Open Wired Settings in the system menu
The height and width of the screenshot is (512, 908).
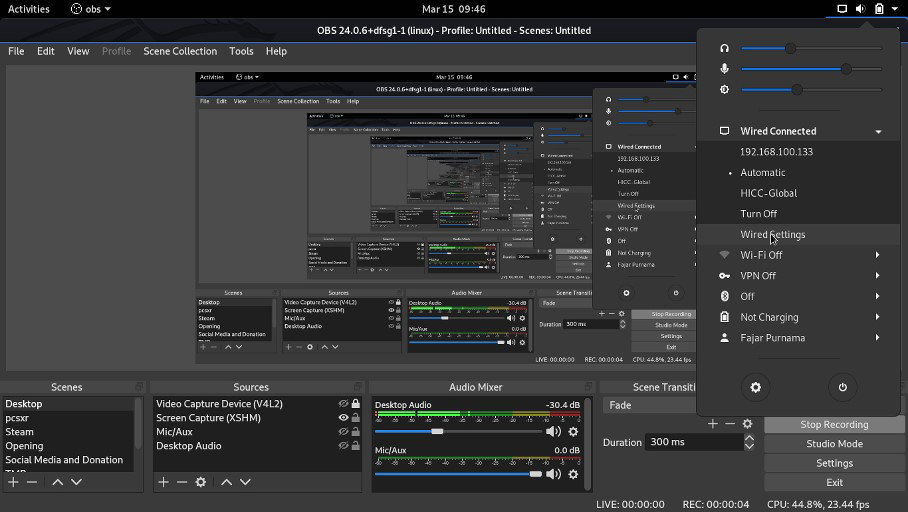[799, 235]
